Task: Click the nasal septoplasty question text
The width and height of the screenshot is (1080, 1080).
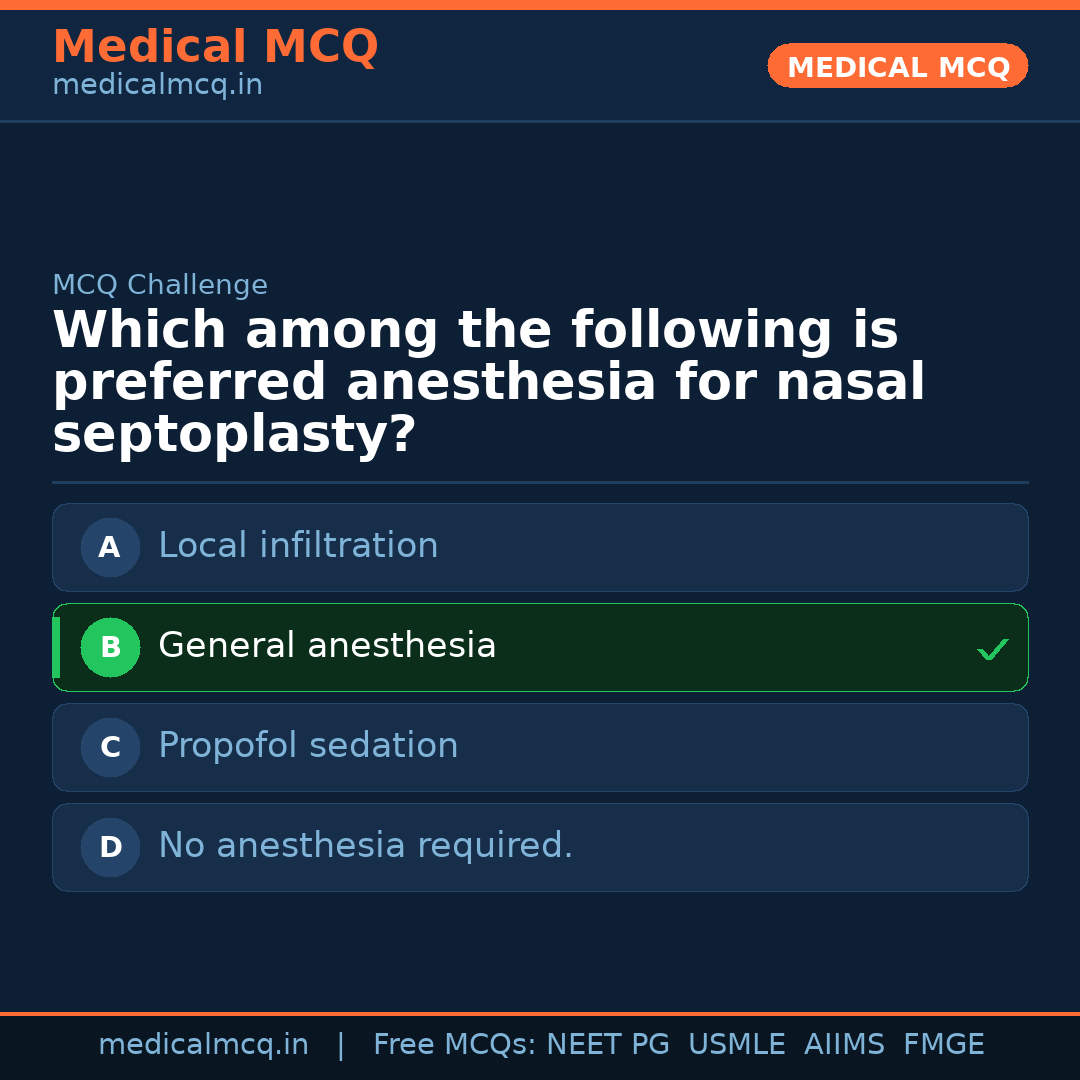Action: coord(488,383)
